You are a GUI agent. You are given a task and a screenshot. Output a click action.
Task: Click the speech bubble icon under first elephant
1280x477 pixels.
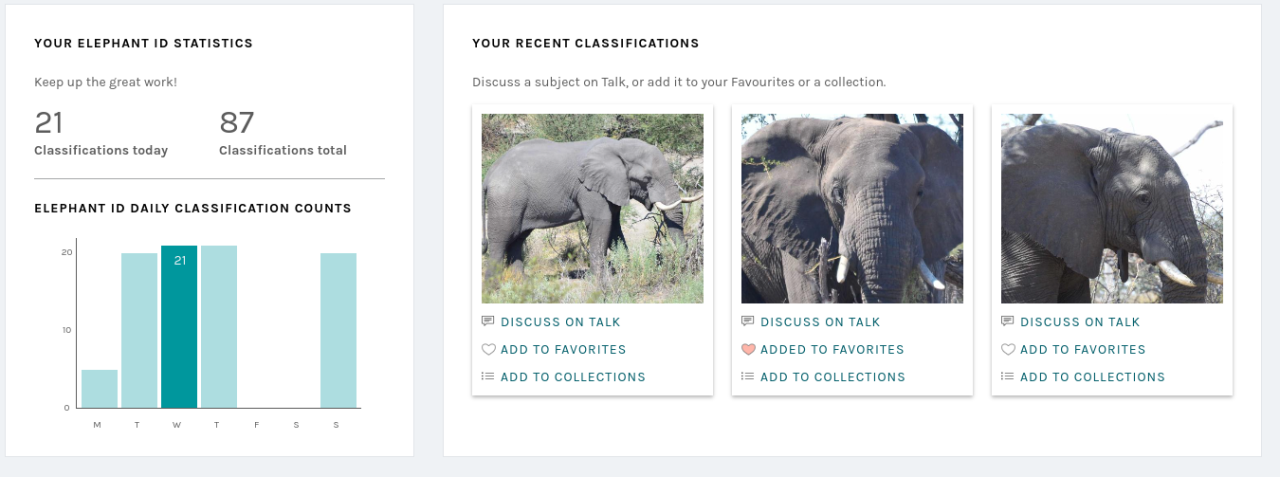(x=488, y=322)
